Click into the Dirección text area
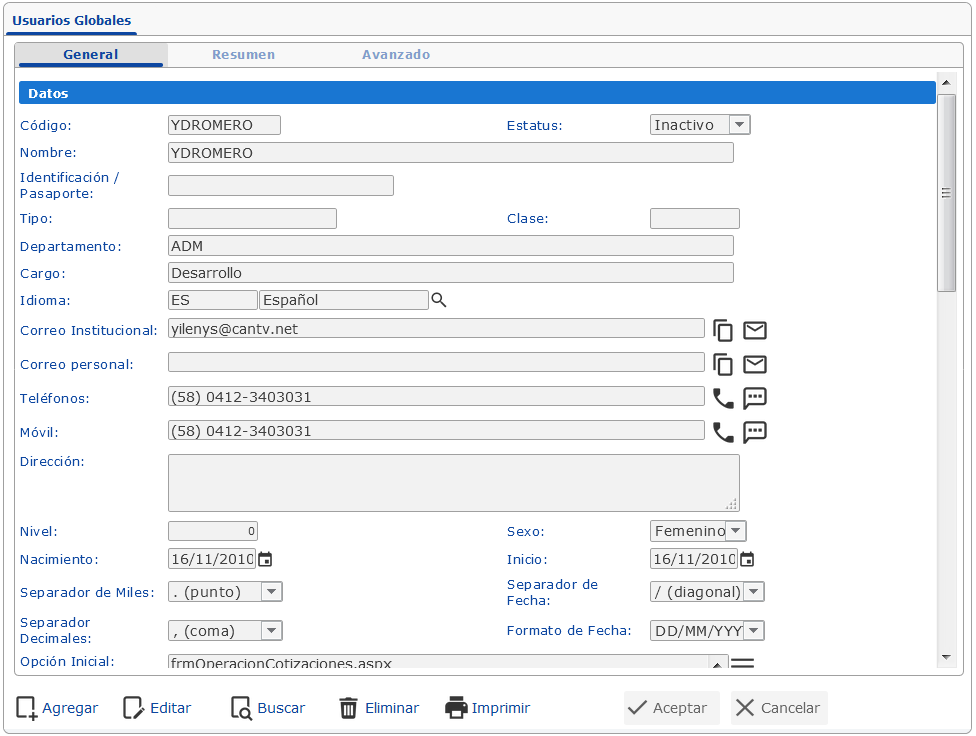The height and width of the screenshot is (736, 976). (453, 483)
